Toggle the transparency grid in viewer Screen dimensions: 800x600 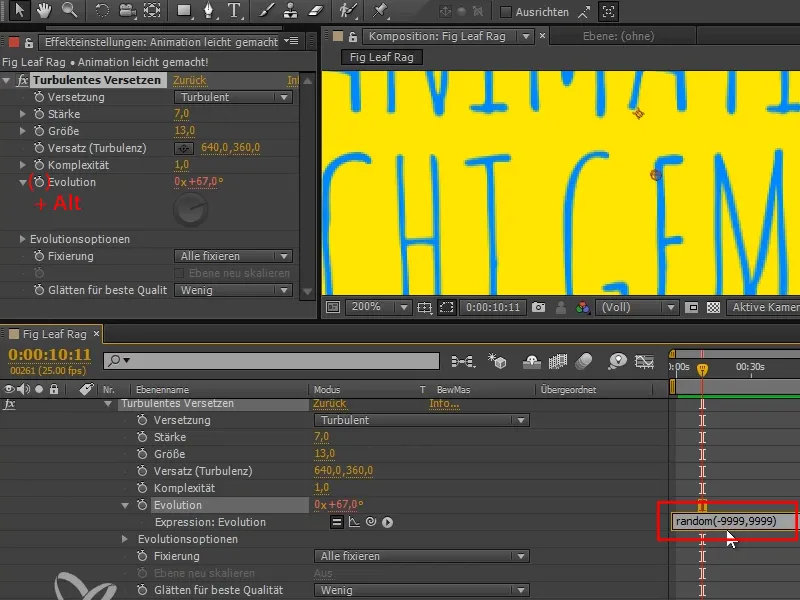pos(713,307)
